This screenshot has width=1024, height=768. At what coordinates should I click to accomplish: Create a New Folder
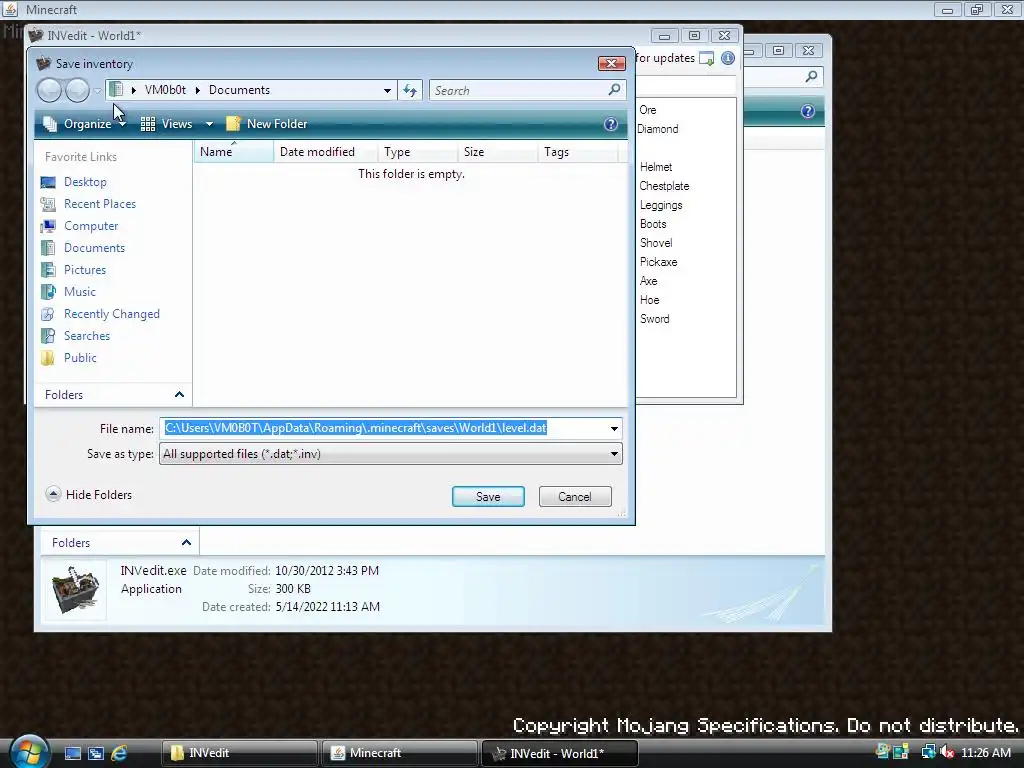point(266,123)
